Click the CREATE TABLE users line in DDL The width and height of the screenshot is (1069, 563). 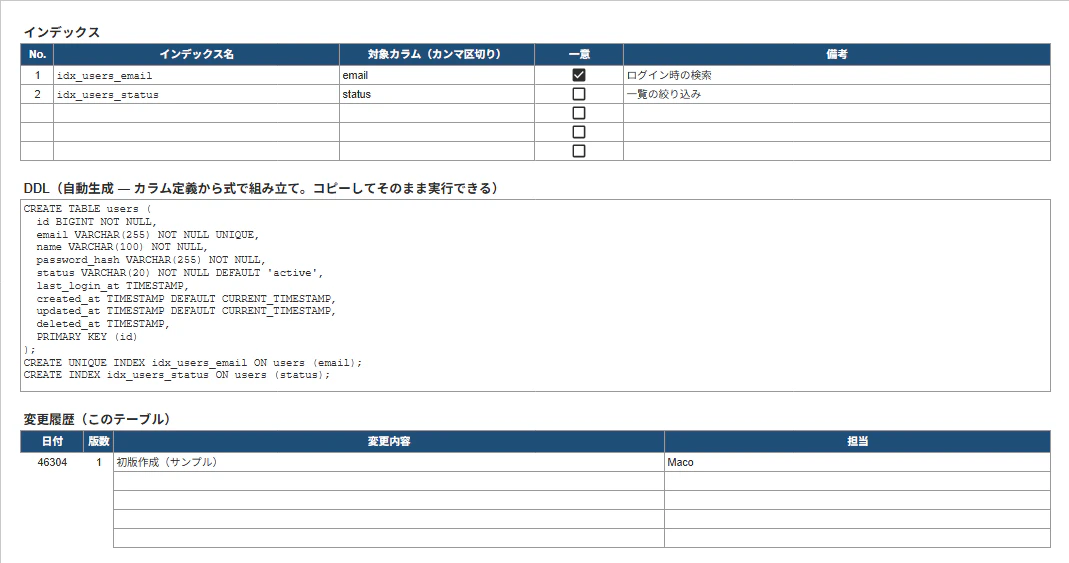click(x=87, y=209)
